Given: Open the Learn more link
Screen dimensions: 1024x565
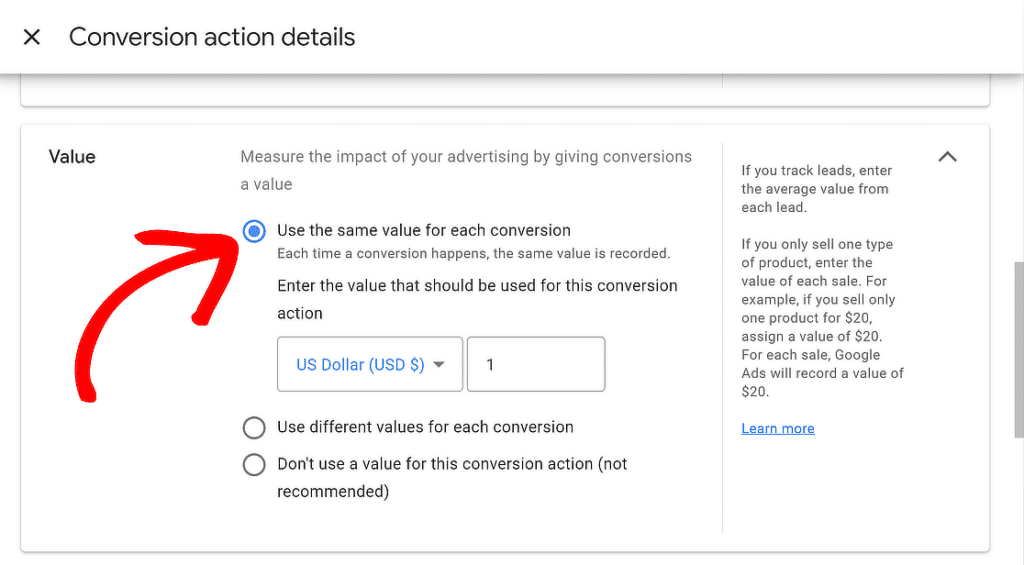Looking at the screenshot, I should [x=778, y=428].
